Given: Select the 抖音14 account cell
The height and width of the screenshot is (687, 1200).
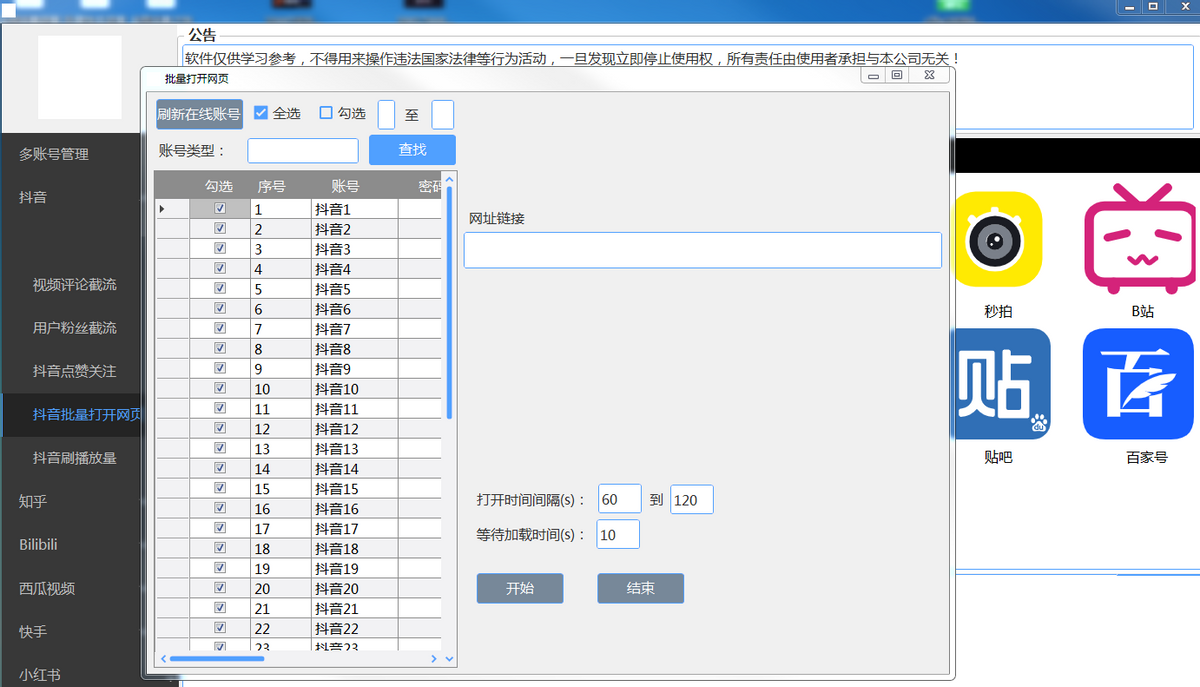Looking at the screenshot, I should pos(354,469).
